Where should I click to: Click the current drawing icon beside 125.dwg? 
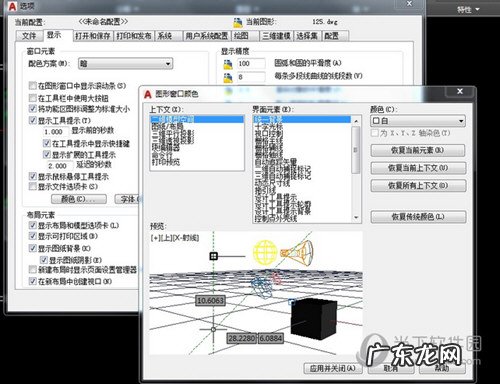[x=238, y=23]
